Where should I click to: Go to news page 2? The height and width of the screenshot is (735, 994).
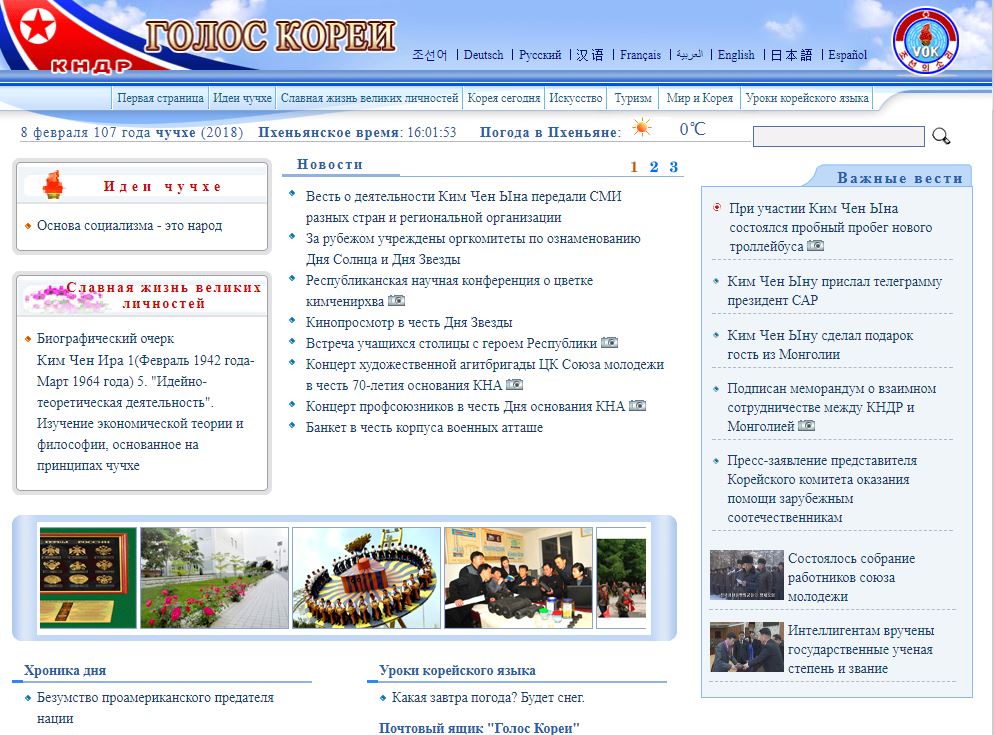click(x=654, y=167)
